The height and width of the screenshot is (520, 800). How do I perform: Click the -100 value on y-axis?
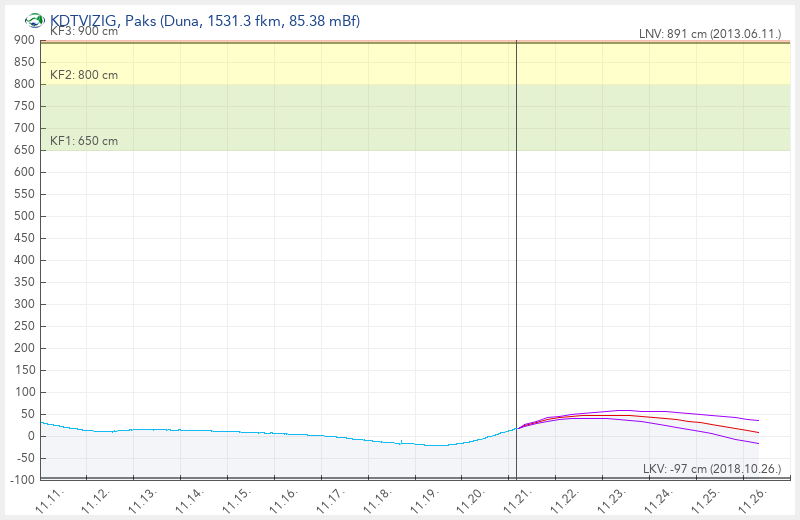(21, 480)
